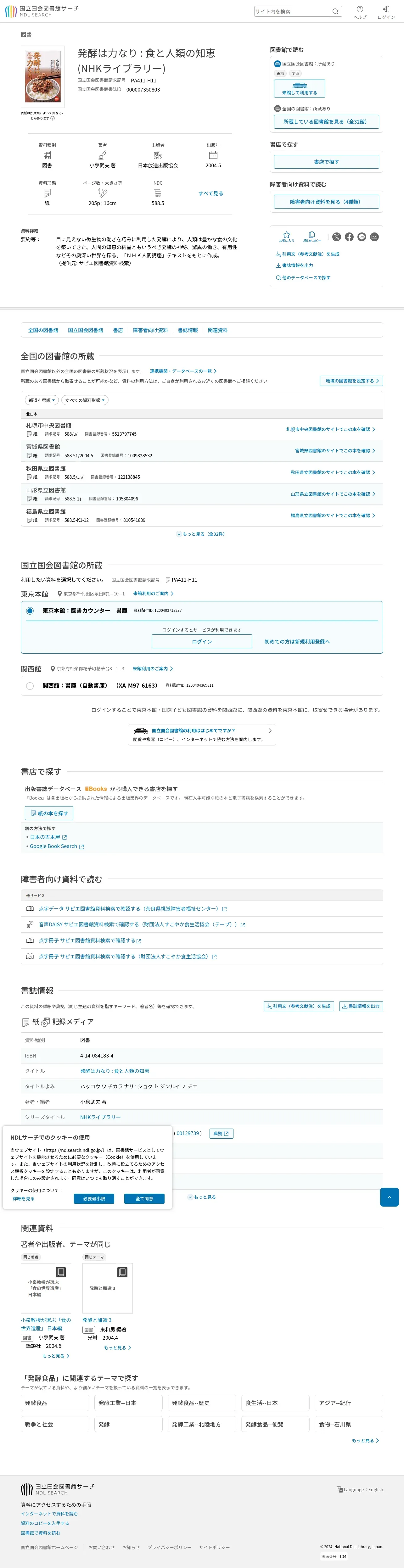This screenshot has height=1568, width=404.
Task: Share by email envelope icon
Action: (x=374, y=237)
